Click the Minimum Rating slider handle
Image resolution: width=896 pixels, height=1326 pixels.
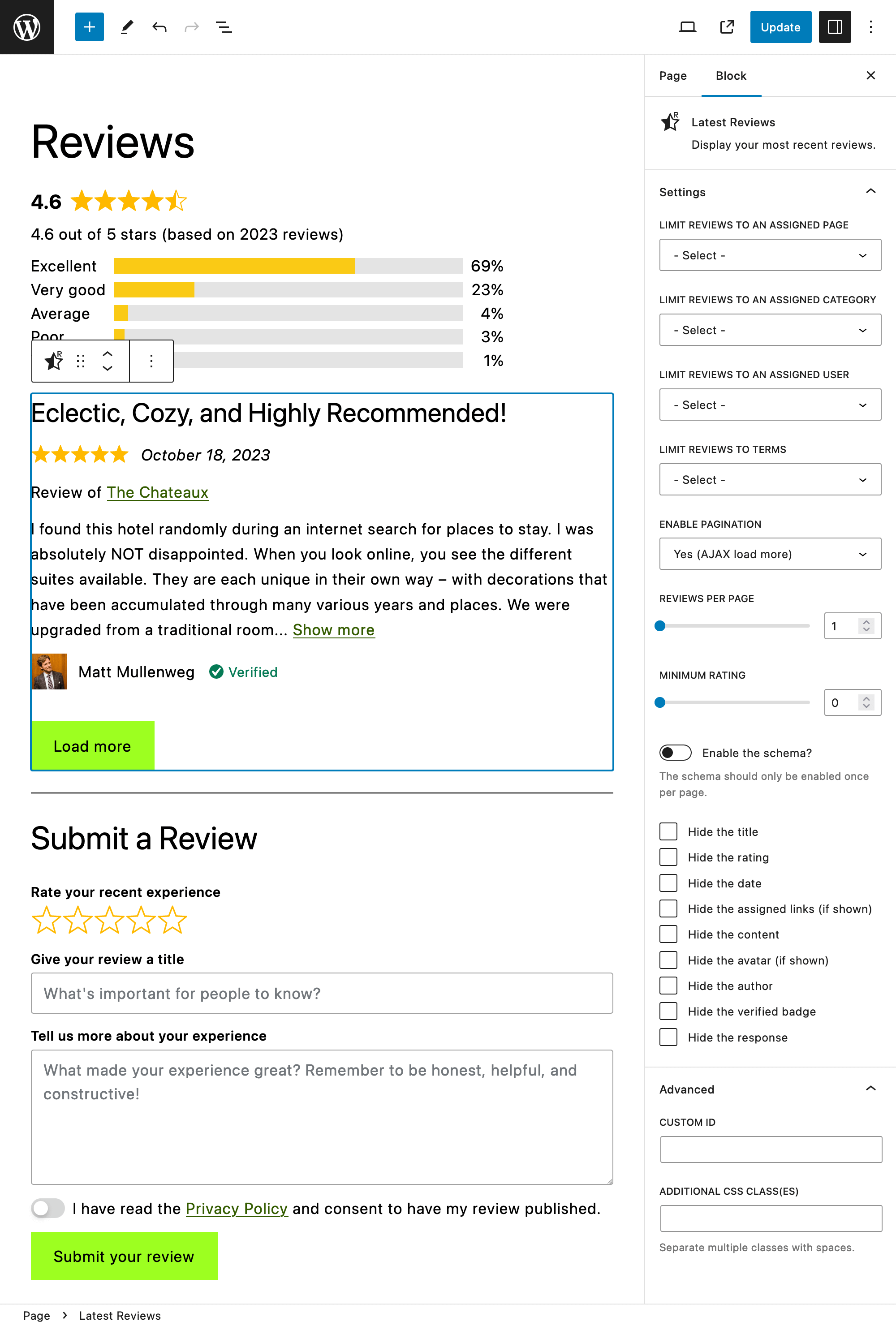(660, 702)
